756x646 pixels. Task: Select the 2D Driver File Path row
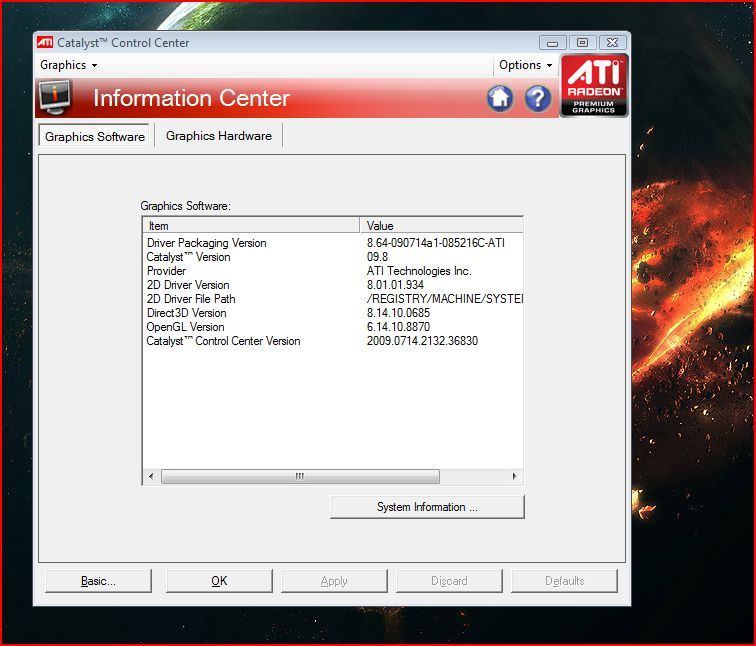(x=333, y=299)
